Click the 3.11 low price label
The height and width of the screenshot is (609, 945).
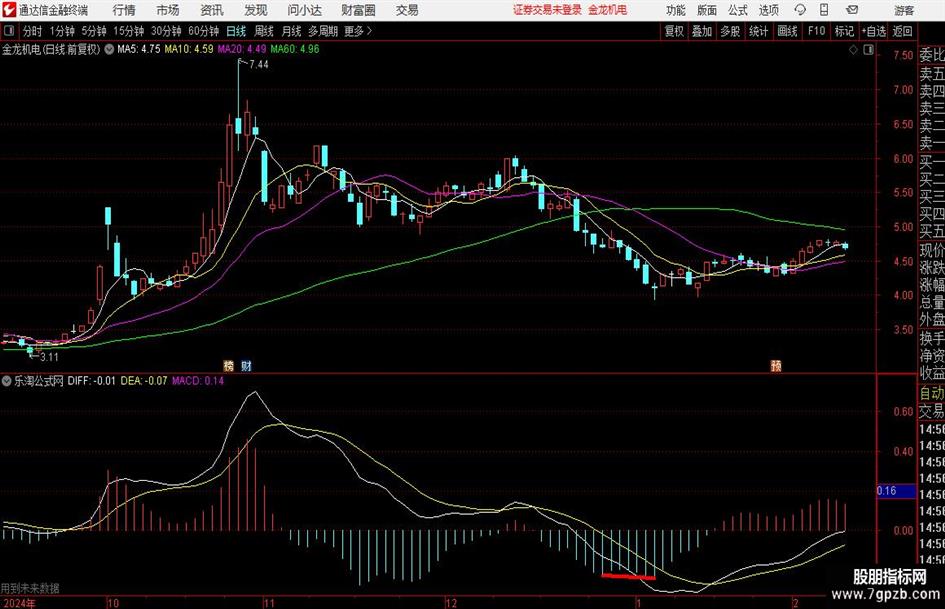[49, 357]
